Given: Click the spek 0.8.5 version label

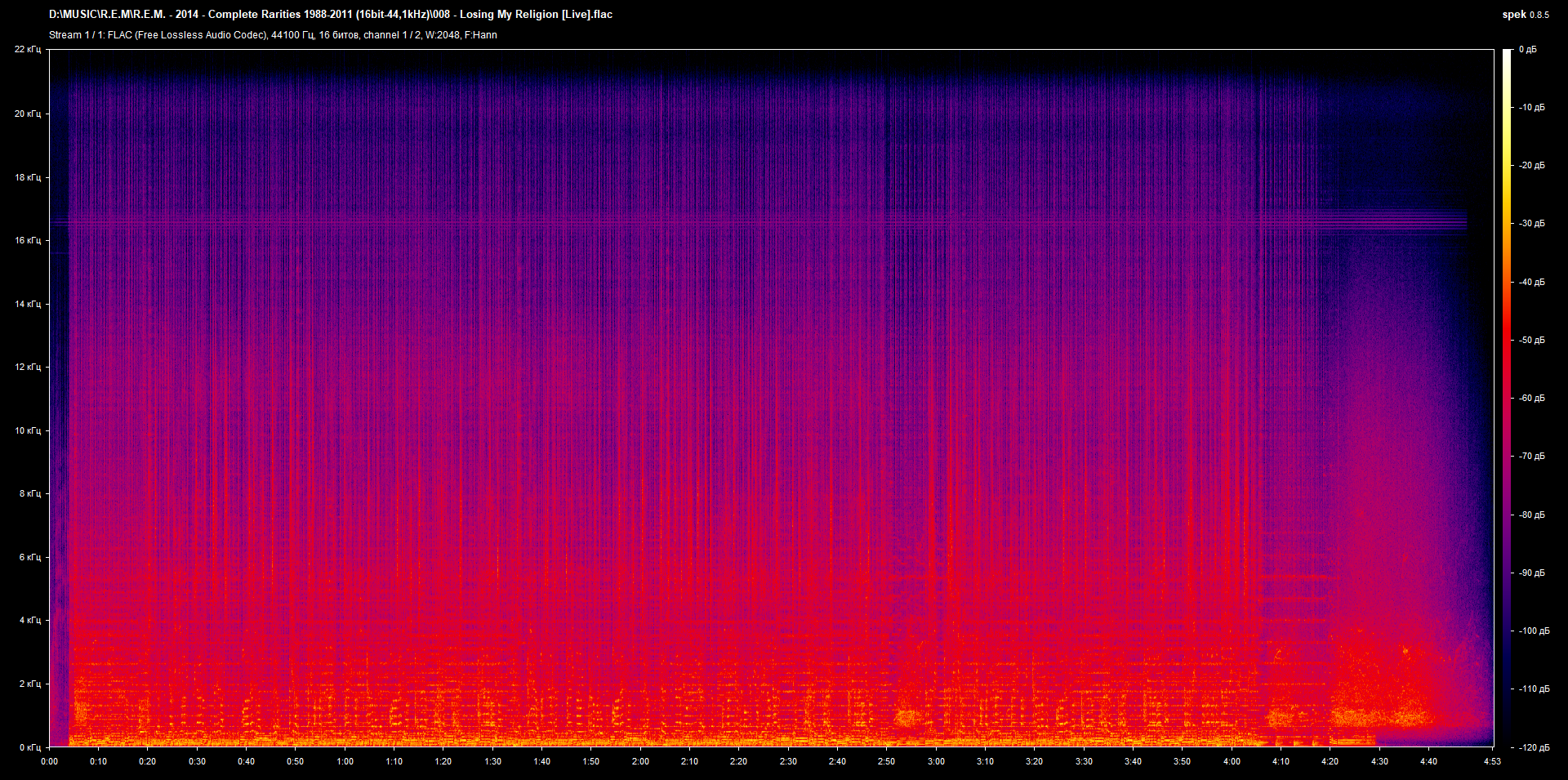Looking at the screenshot, I should 1525,15.
